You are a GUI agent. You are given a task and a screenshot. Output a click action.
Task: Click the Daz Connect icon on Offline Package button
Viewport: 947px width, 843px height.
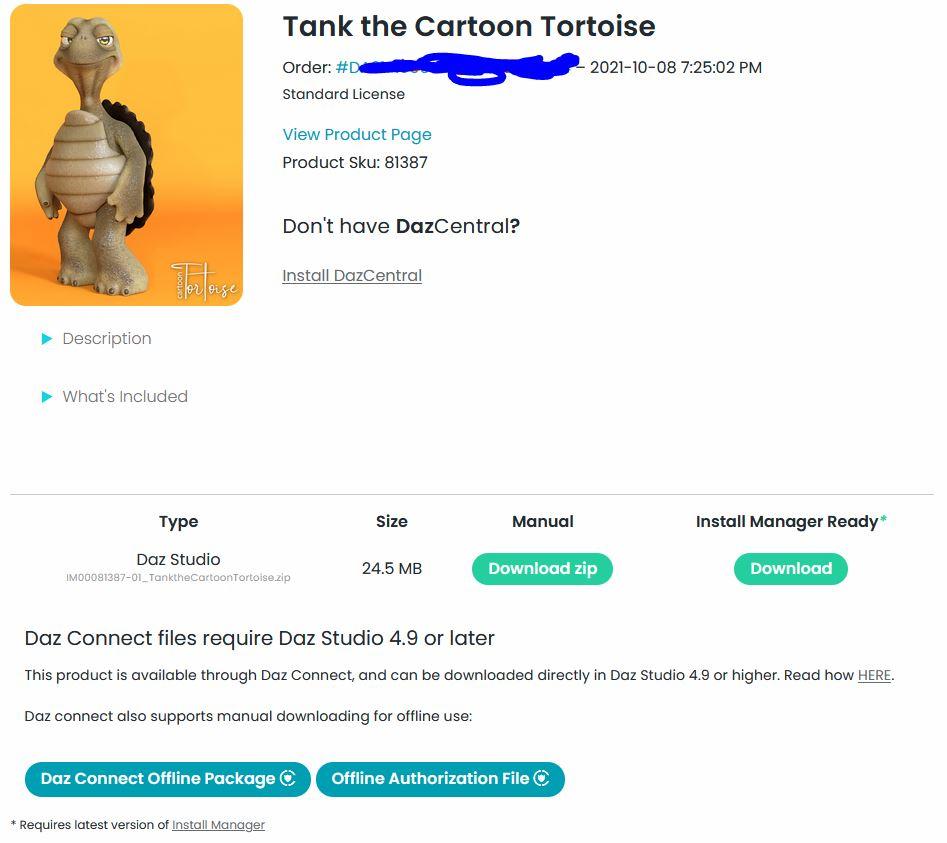(x=288, y=779)
